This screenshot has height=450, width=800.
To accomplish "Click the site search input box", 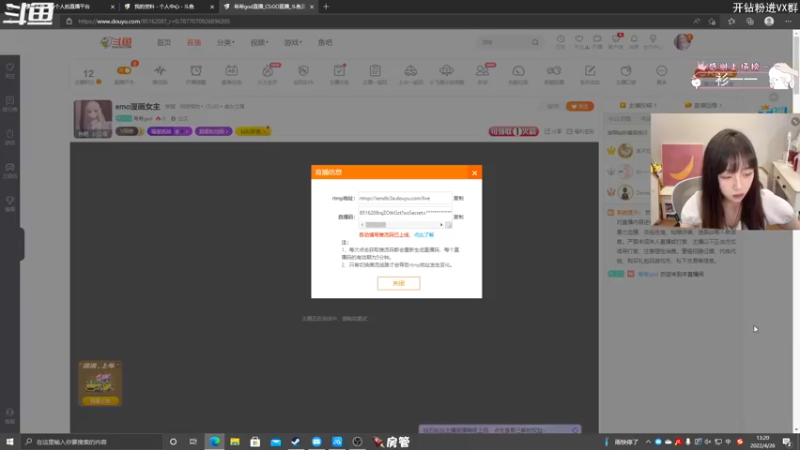I will pos(505,42).
